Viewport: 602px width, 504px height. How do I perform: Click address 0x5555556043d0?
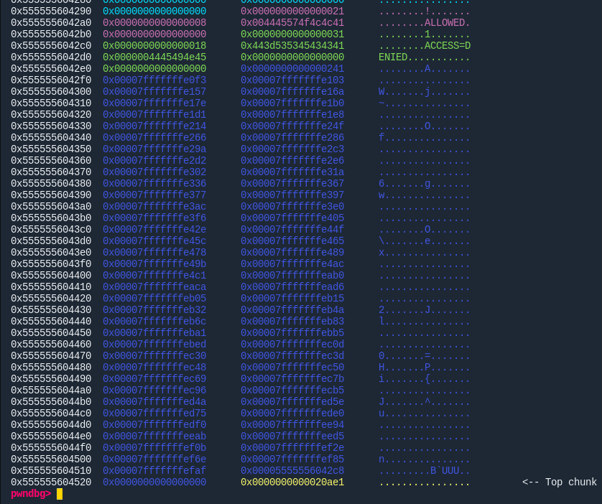pyautogui.click(x=51, y=241)
